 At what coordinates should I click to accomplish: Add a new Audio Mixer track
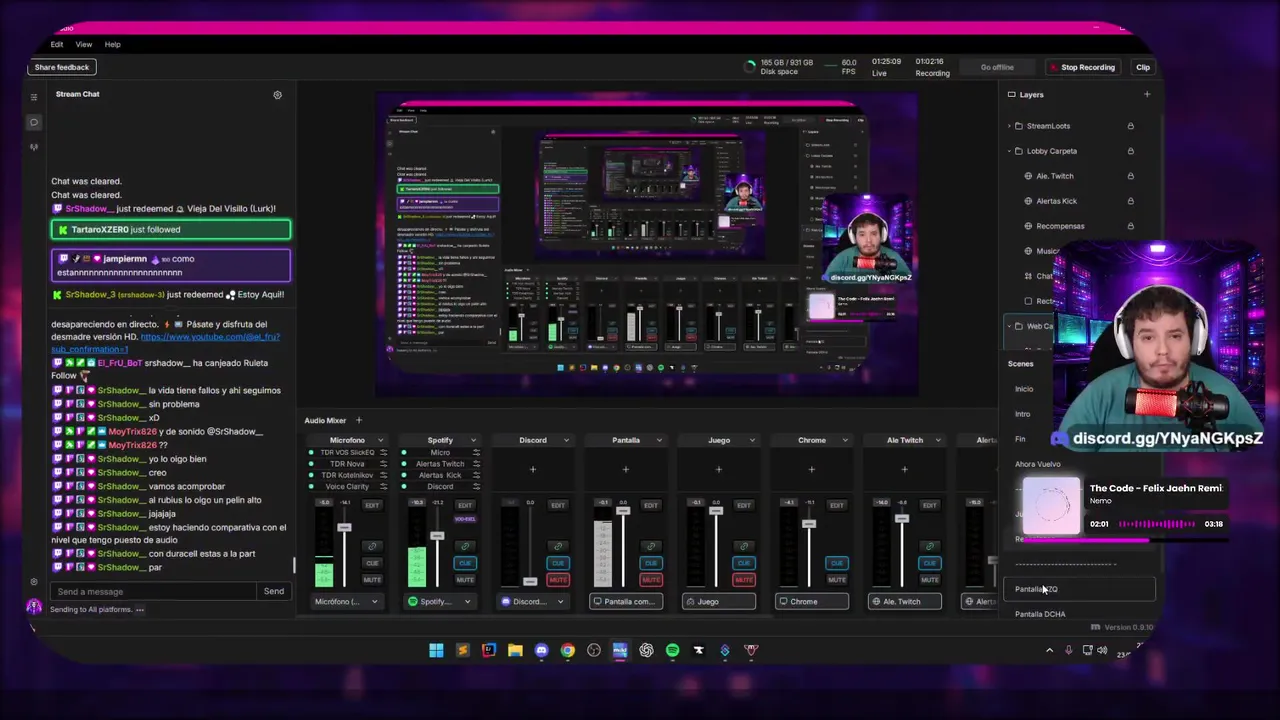[358, 421]
